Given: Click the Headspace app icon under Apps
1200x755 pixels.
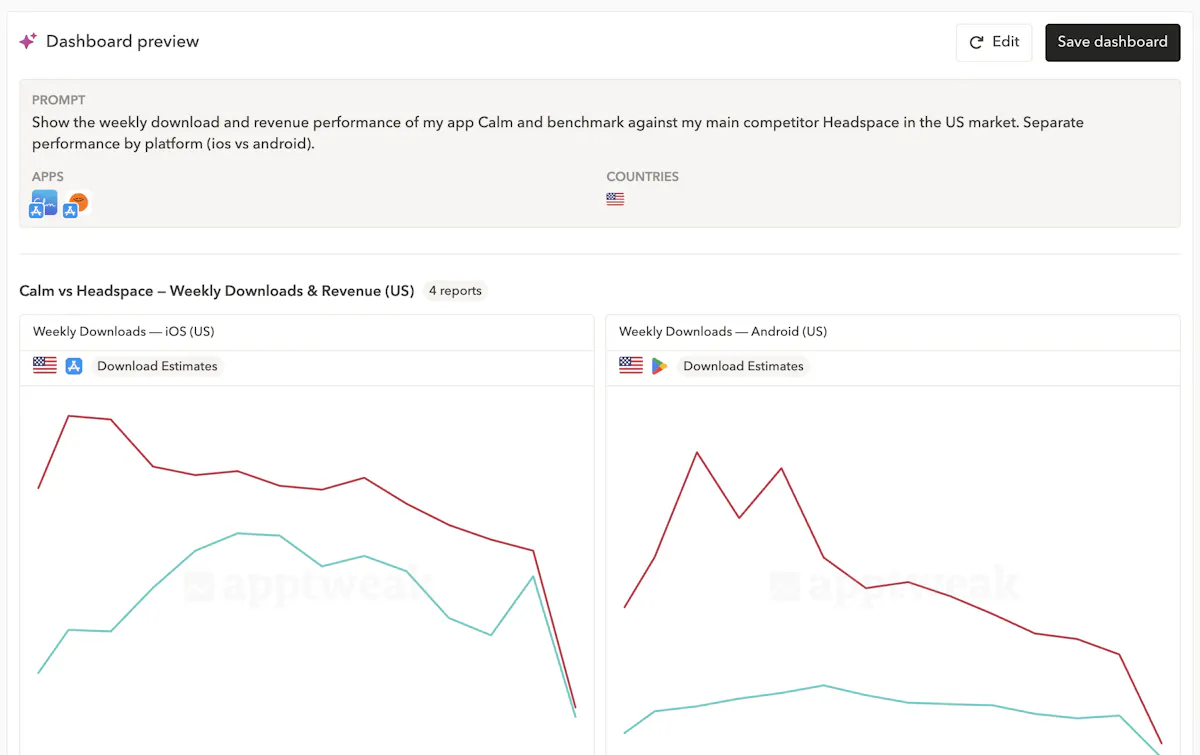Looking at the screenshot, I should tap(77, 204).
